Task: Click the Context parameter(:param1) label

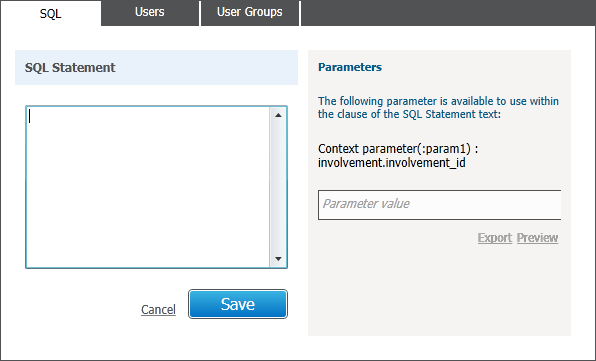Action: [x=398, y=149]
